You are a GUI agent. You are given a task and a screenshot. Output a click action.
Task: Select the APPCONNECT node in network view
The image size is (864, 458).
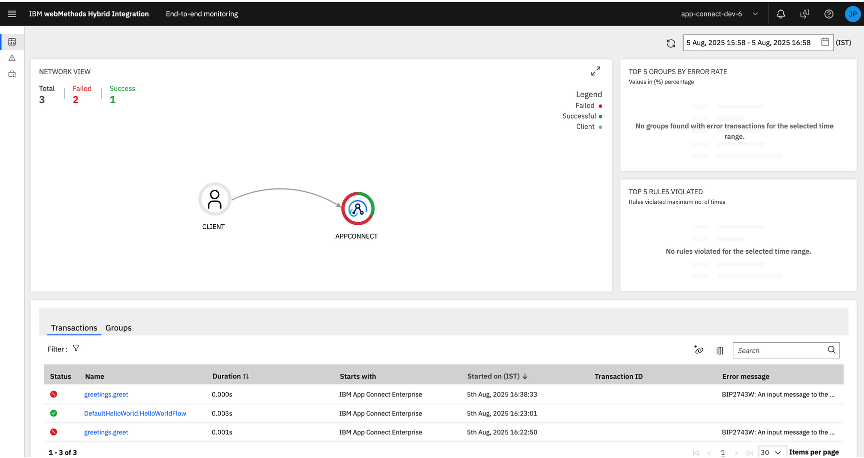coord(358,208)
